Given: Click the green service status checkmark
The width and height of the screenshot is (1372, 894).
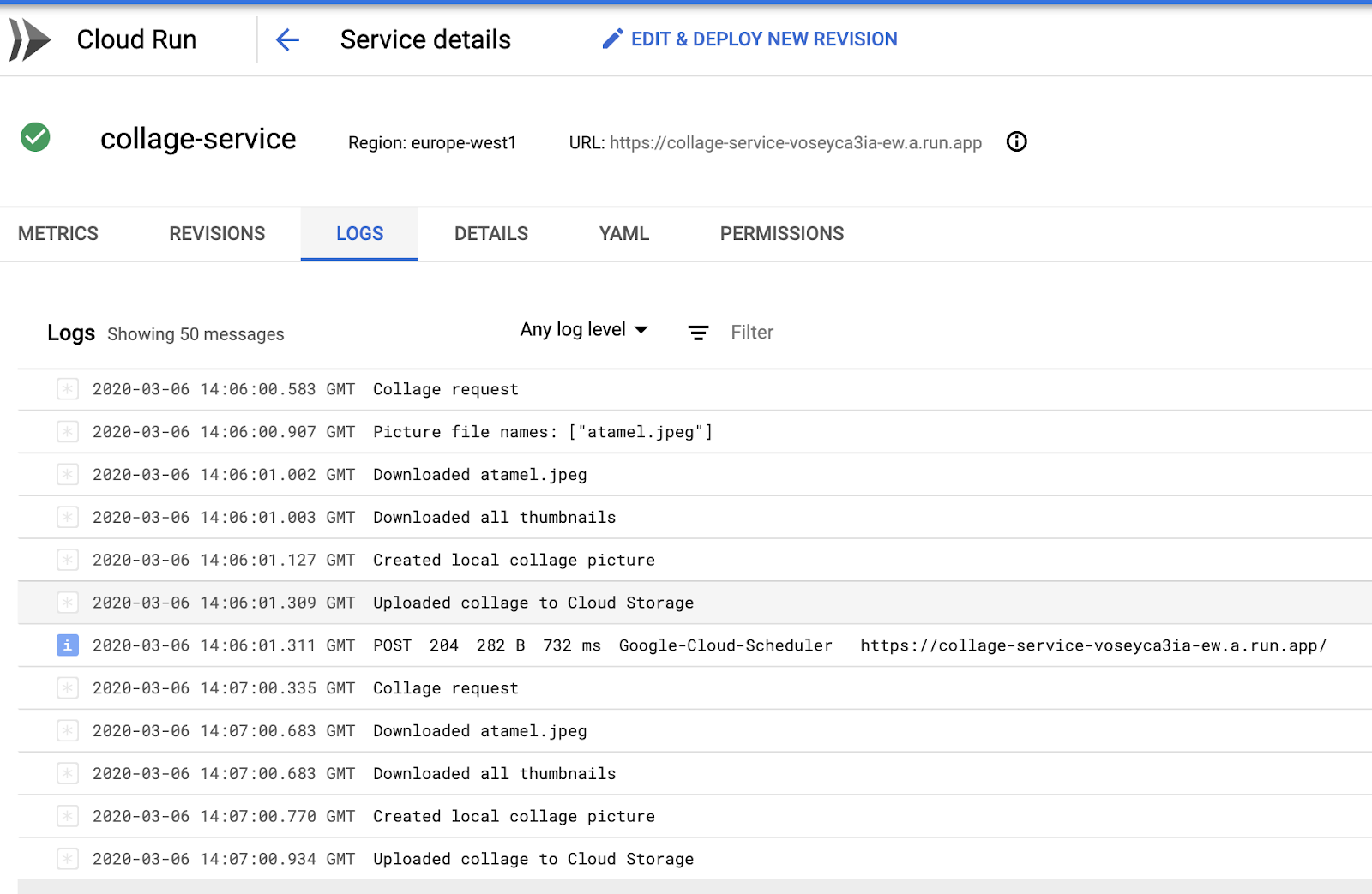Looking at the screenshot, I should (35, 137).
